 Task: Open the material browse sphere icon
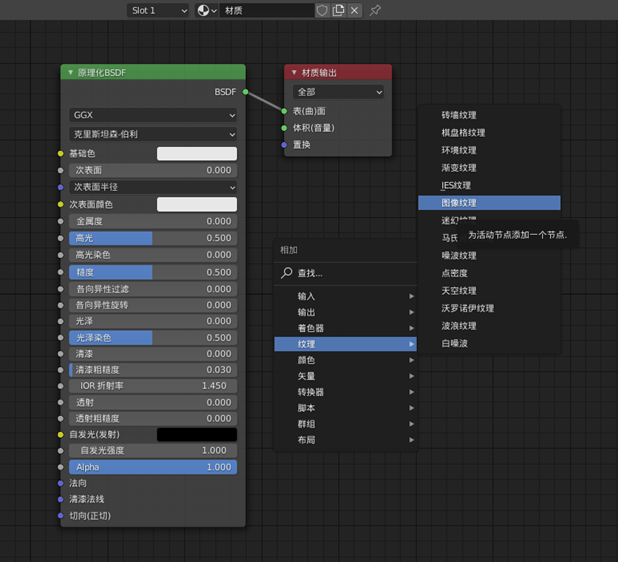pyautogui.click(x=207, y=11)
